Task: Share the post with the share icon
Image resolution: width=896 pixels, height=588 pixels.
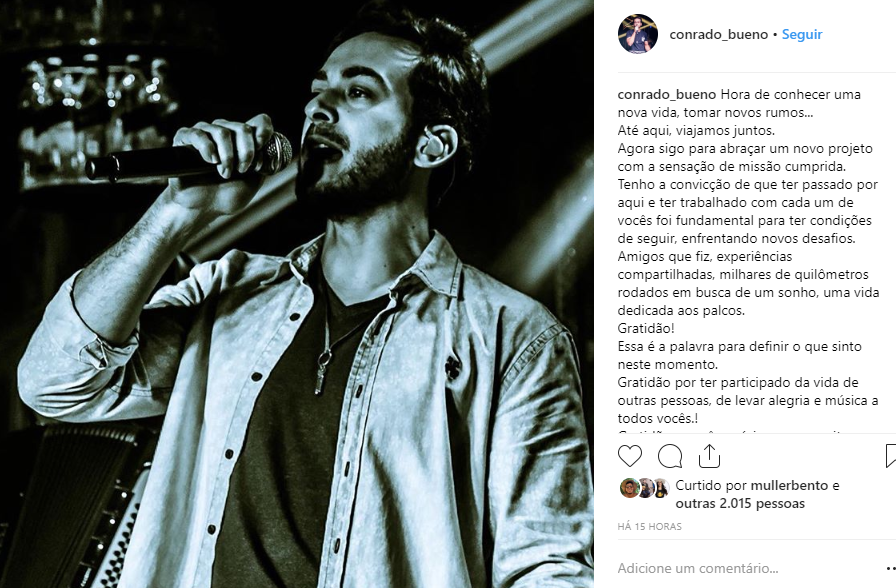Action: (709, 456)
